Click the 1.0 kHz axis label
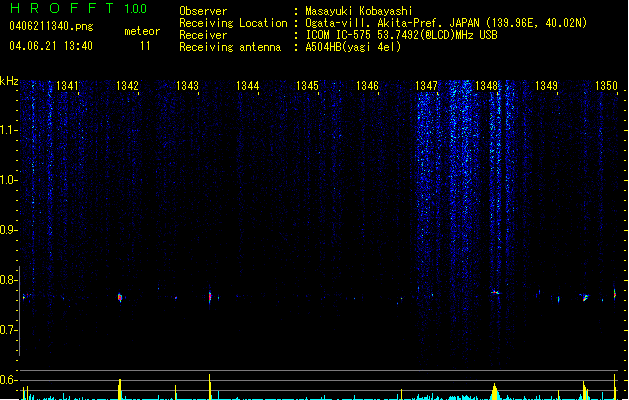Viewport: 629px width, 400px height. tap(7, 180)
